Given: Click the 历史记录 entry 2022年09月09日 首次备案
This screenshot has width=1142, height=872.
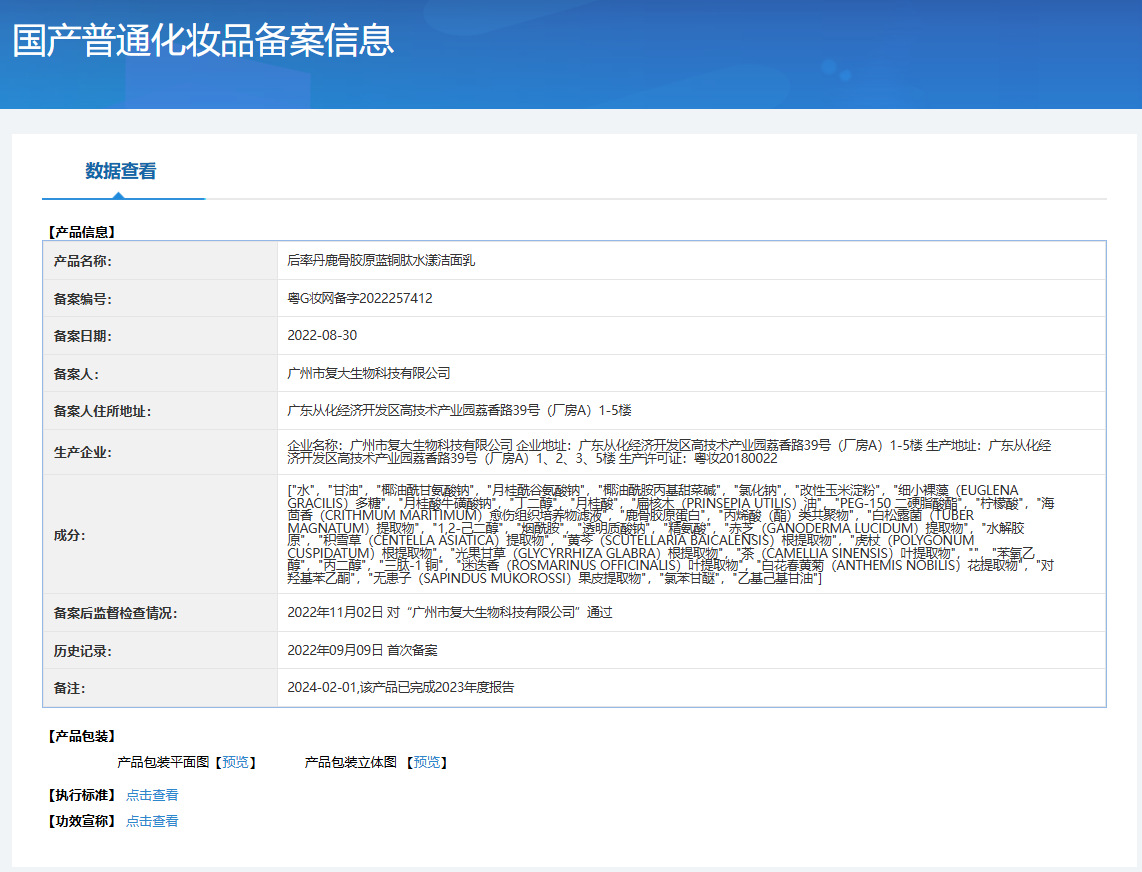Looking at the screenshot, I should point(362,650).
